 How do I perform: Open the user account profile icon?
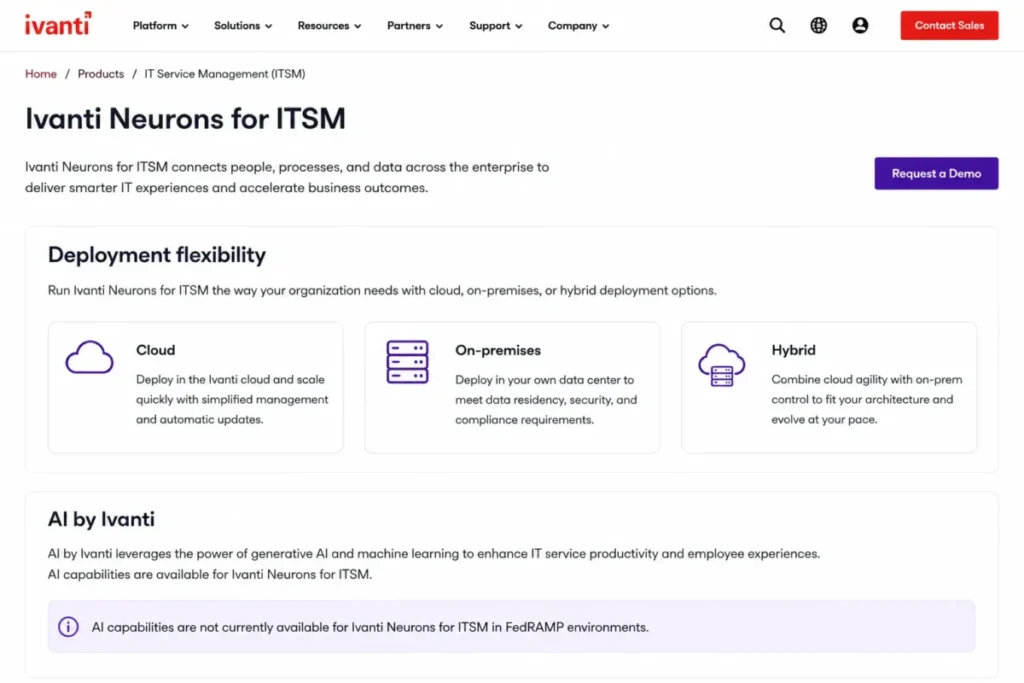(x=860, y=25)
